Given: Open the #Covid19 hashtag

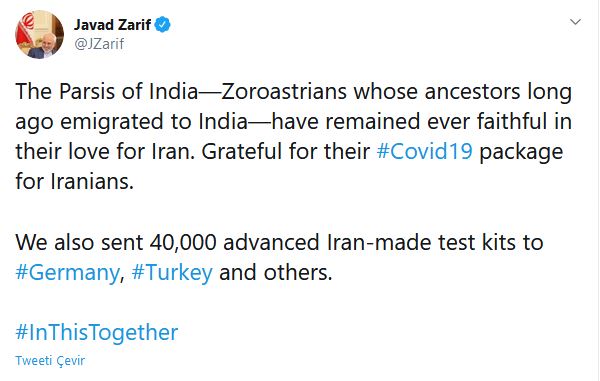Looking at the screenshot, I should 424,151.
